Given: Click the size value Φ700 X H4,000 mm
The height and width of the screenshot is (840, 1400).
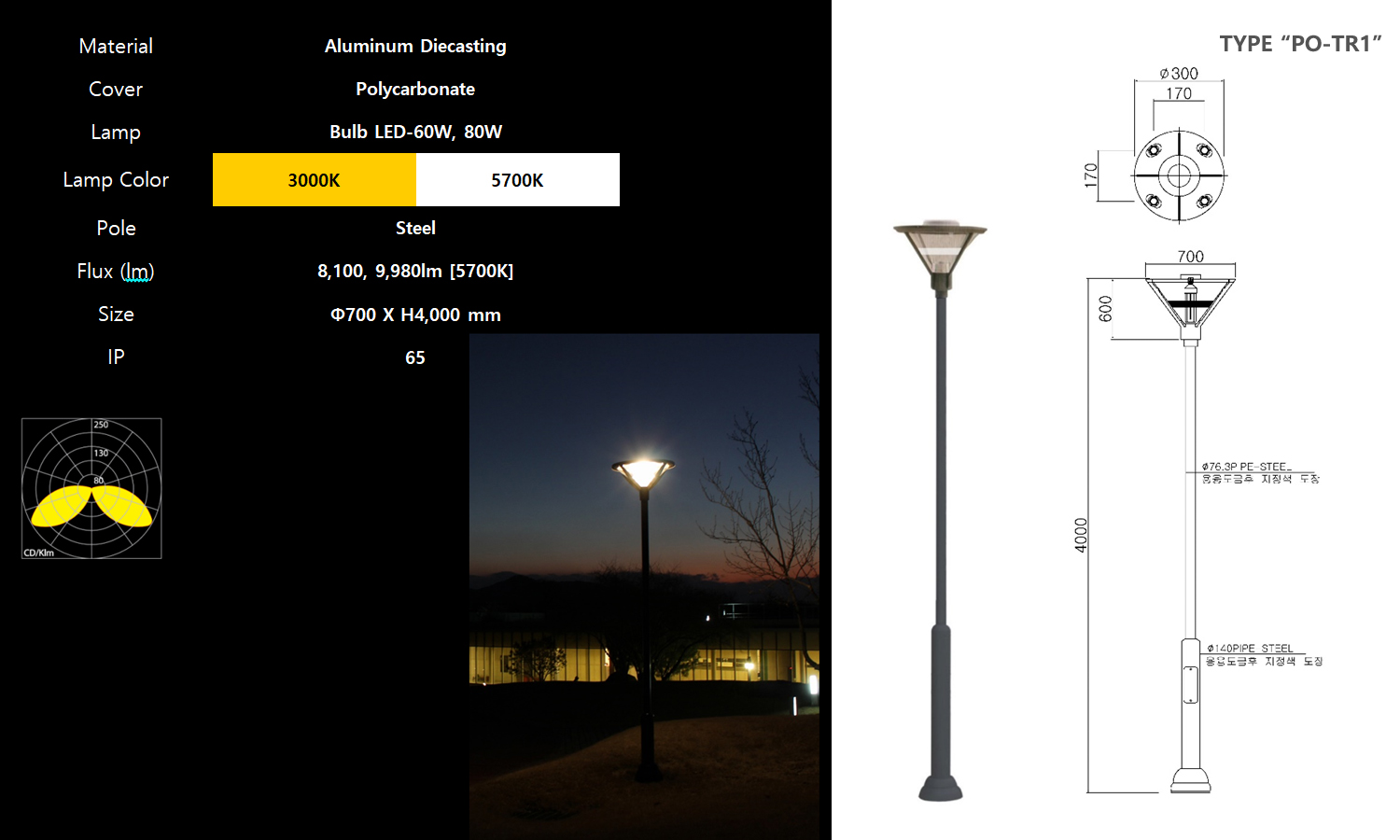Looking at the screenshot, I should coord(415,315).
